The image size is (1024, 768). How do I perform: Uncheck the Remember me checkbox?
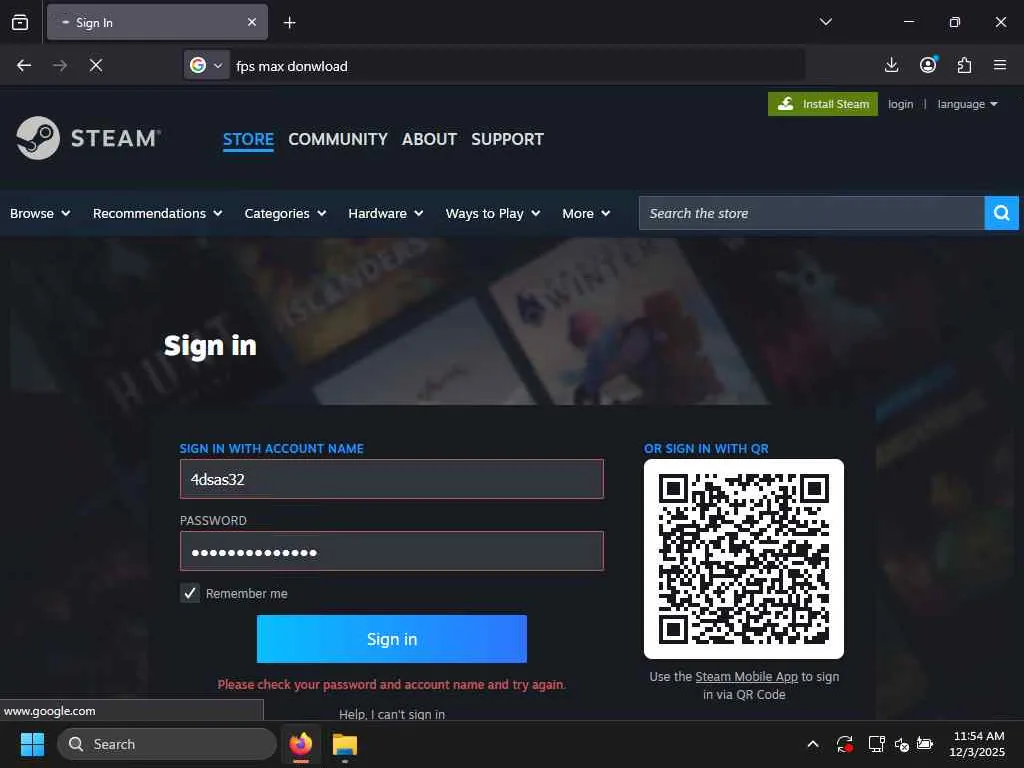coord(190,593)
